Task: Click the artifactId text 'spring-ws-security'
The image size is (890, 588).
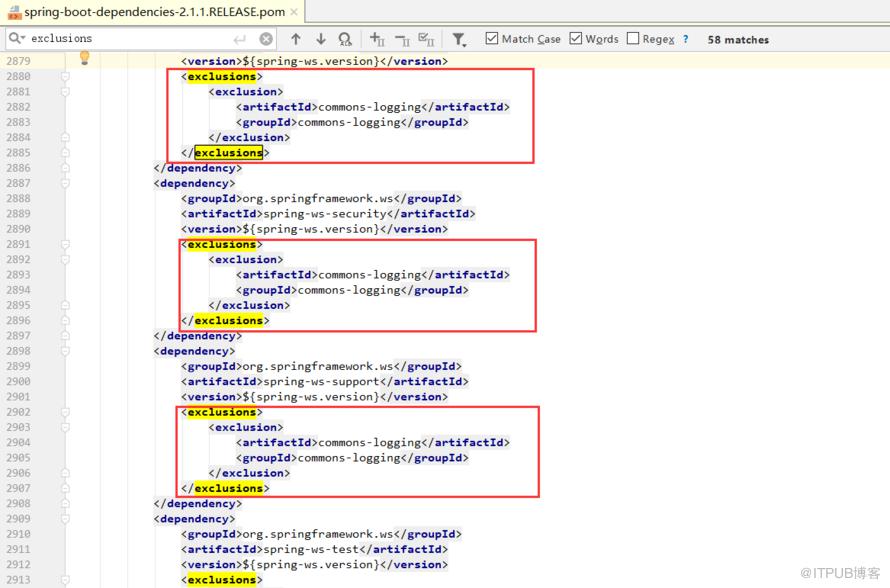Action: pyautogui.click(x=325, y=214)
